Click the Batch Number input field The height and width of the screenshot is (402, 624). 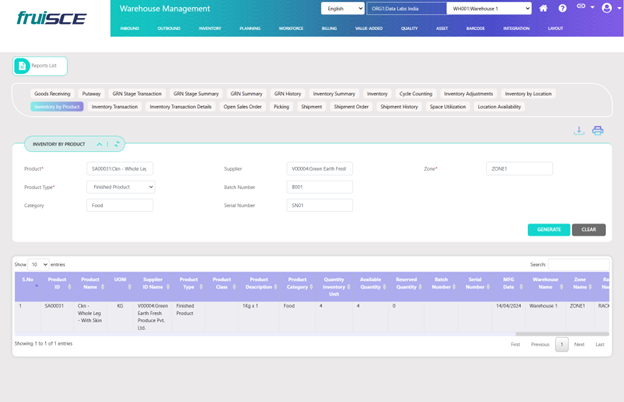[320, 187]
